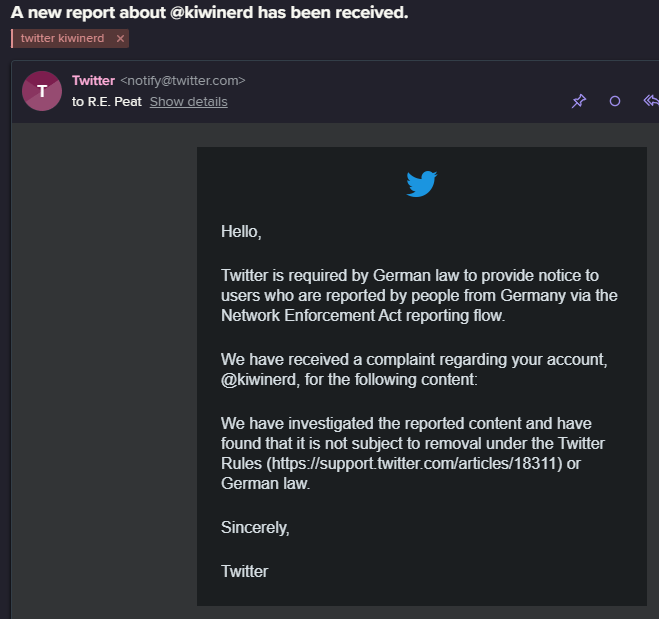Image resolution: width=659 pixels, height=619 pixels.
Task: Click the Twitter signature at bottom
Action: [x=245, y=572]
